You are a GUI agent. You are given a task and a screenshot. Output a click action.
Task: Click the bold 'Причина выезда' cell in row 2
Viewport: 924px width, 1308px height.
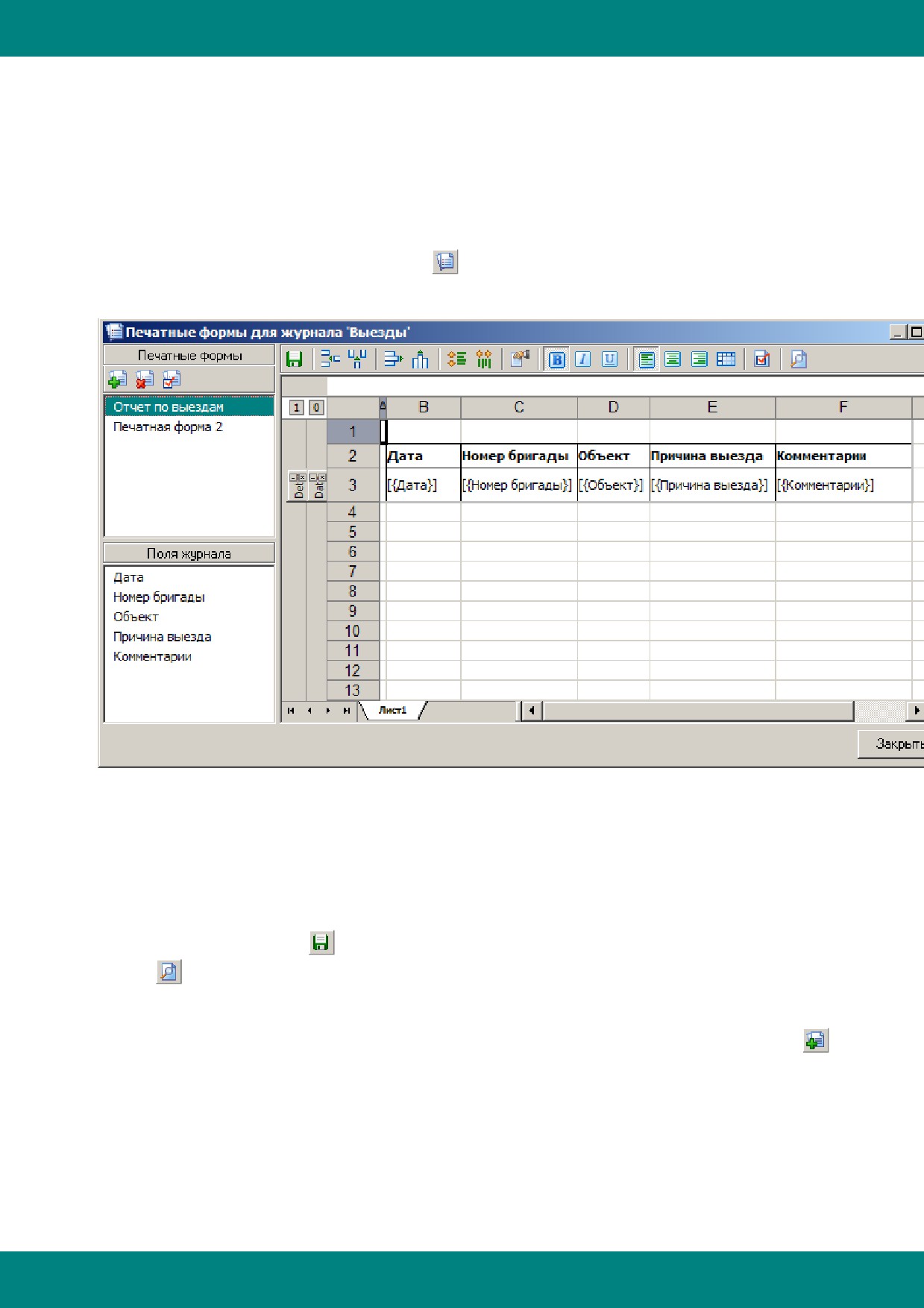pos(712,456)
